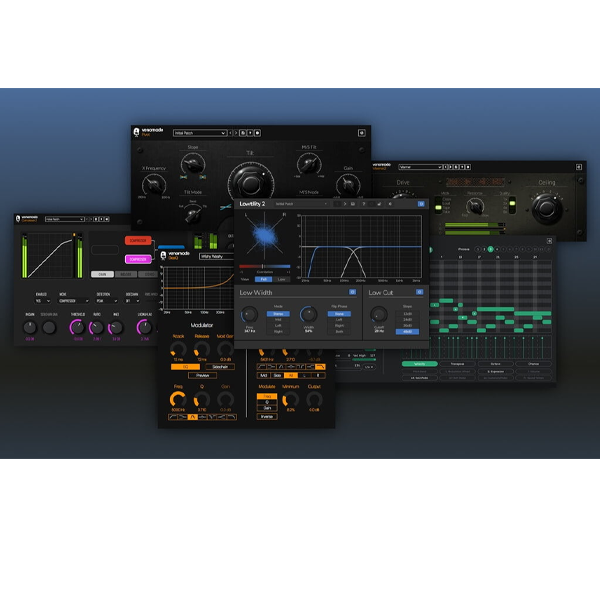Click the help question mark in Lowtility 2
The image size is (600, 600).
[x=364, y=204]
